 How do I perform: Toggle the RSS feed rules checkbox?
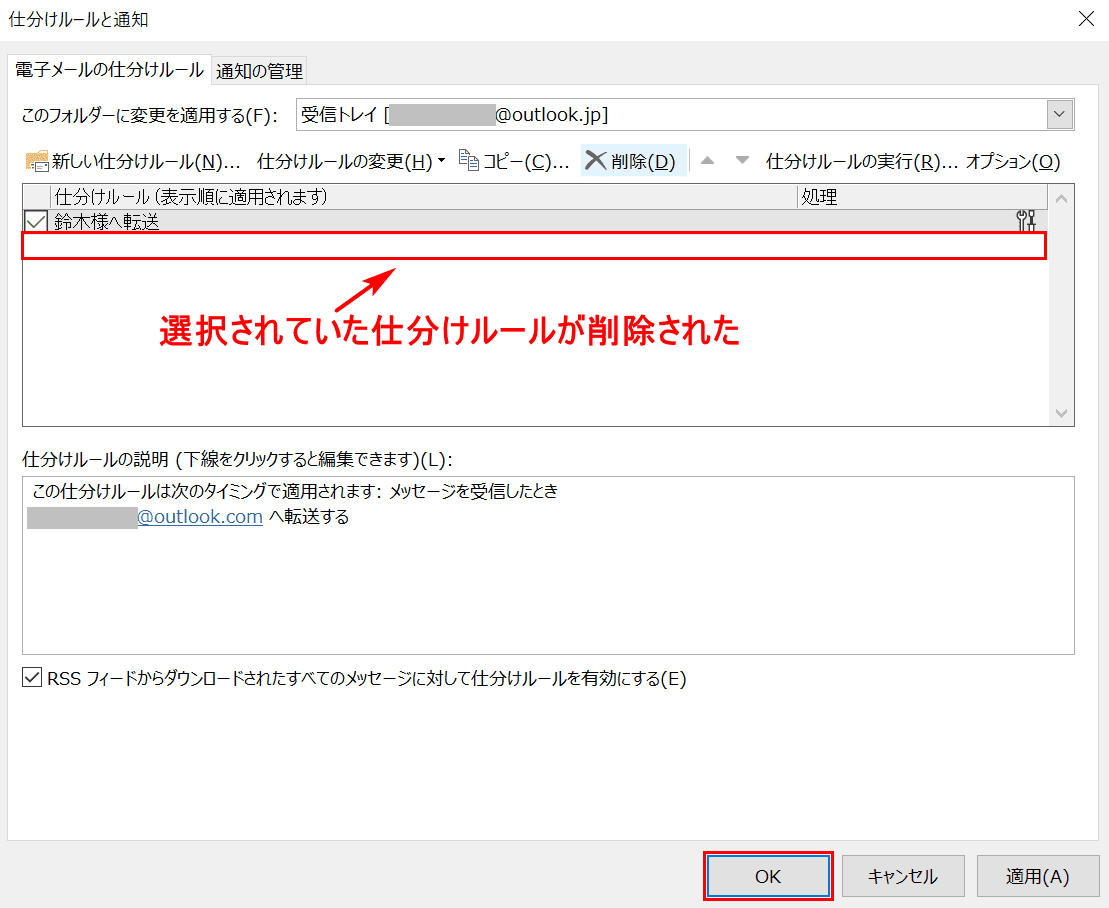[x=32, y=679]
